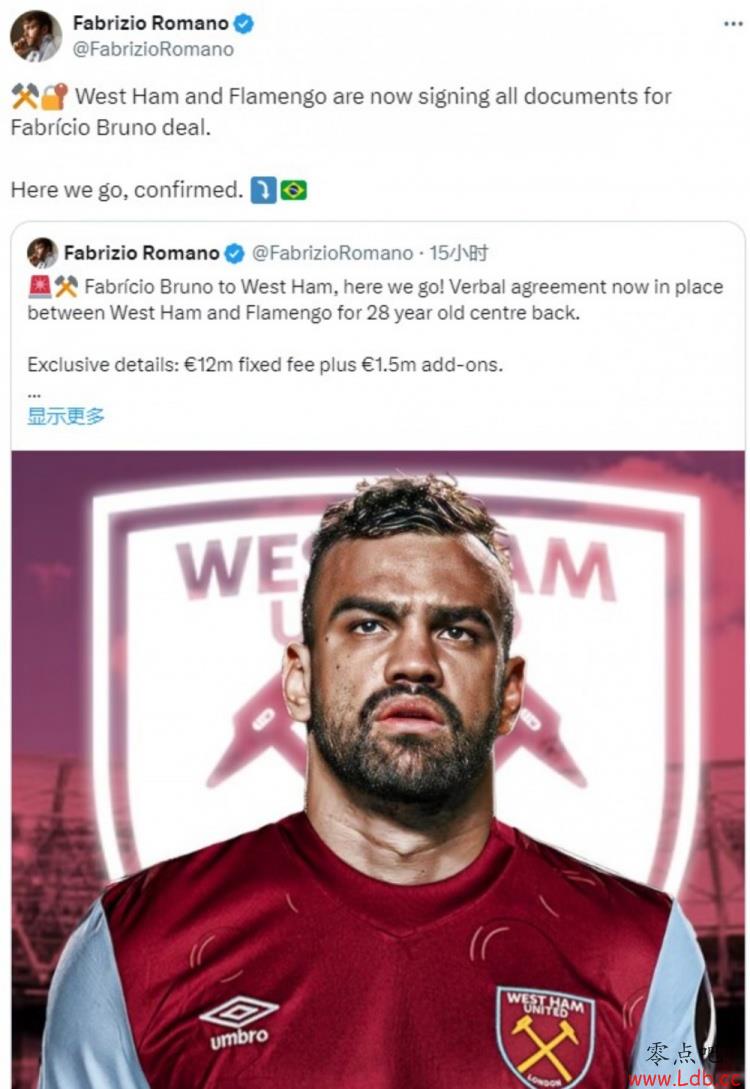
Task: Click the locked key emoji in main tweet
Action: coord(53,97)
